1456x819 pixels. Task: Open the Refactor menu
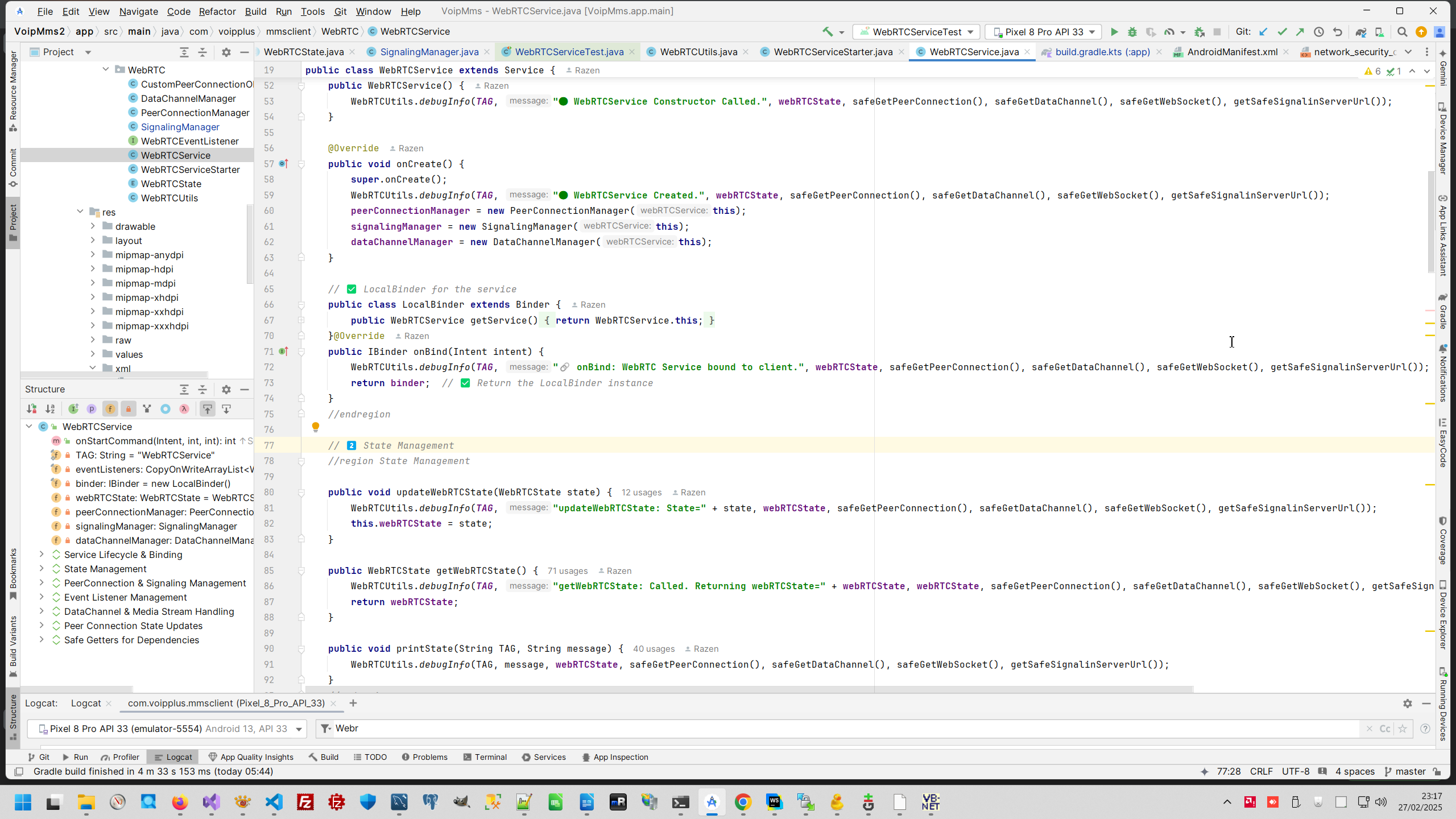pos(217,11)
